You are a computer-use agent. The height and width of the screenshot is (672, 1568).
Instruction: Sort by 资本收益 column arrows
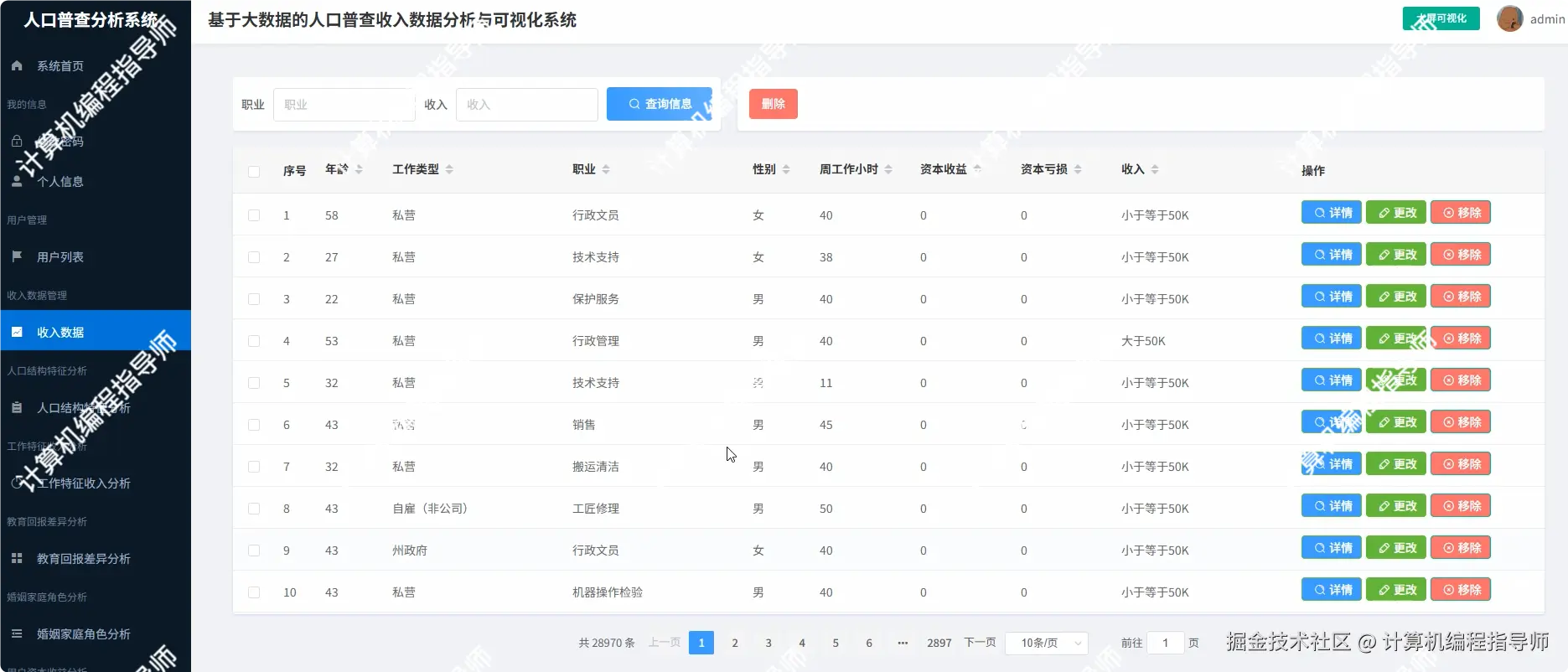coord(977,169)
